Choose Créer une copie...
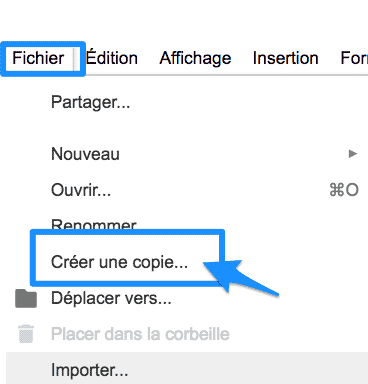The height and width of the screenshot is (384, 368). (x=120, y=262)
